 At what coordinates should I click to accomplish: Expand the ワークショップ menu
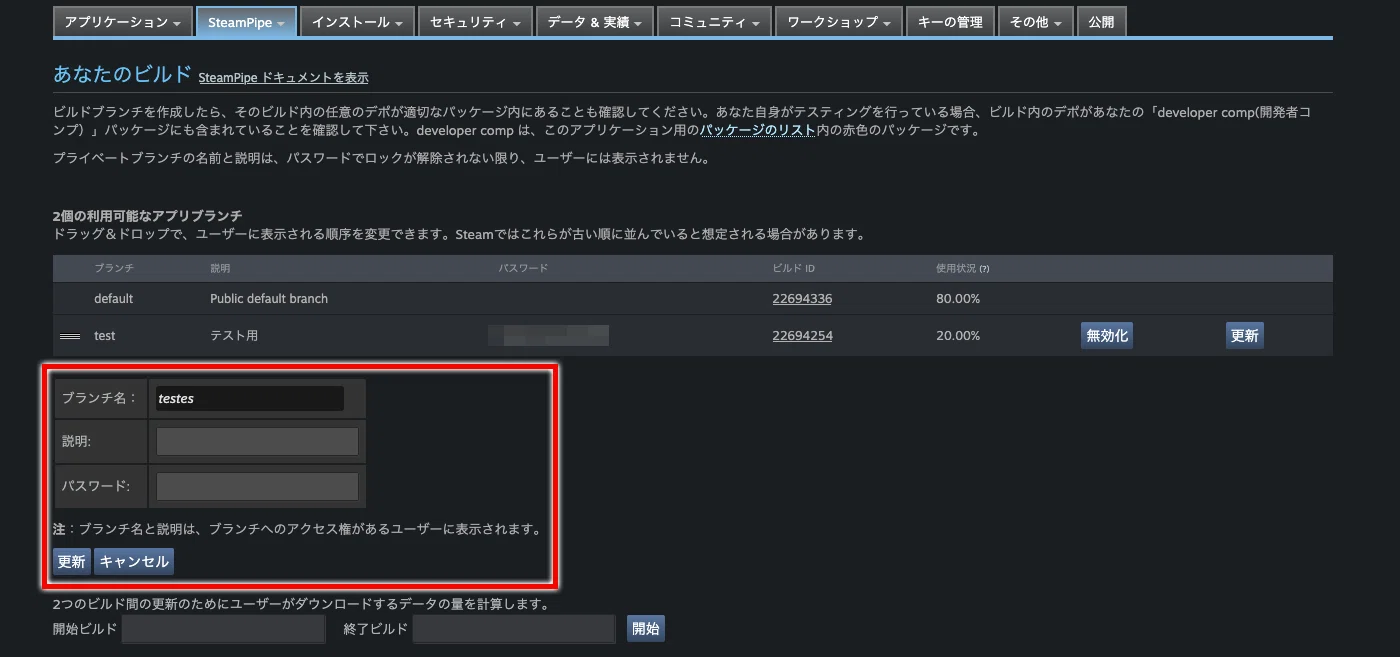[x=839, y=22]
